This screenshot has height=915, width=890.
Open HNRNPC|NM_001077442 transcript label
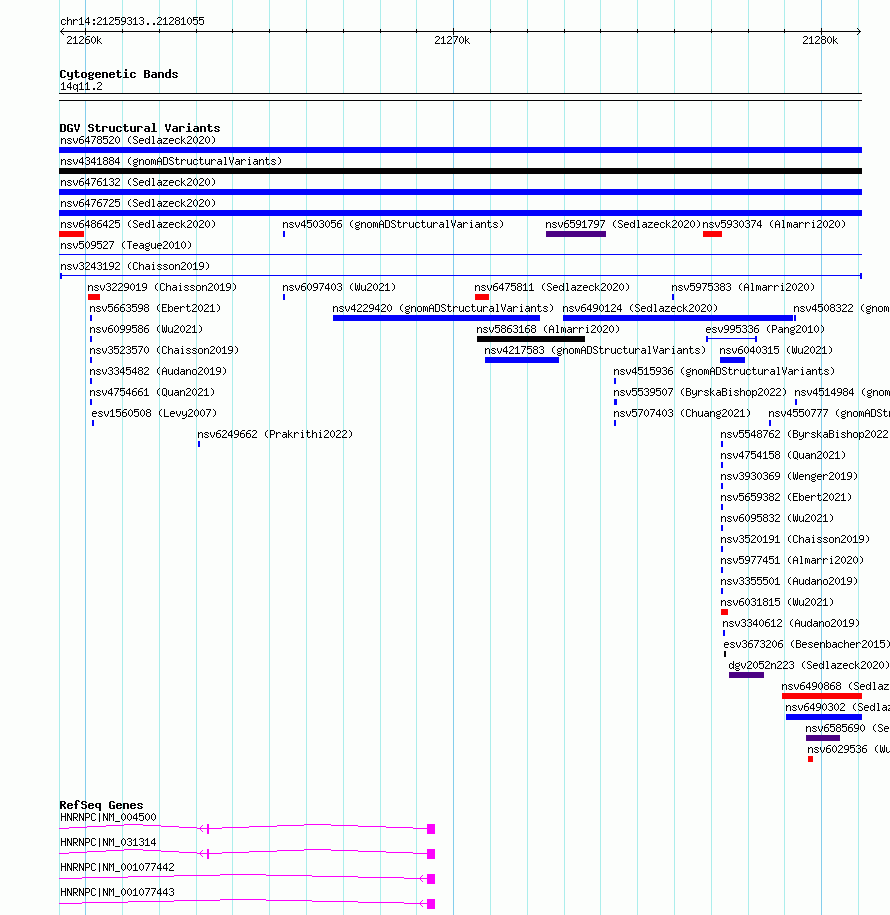[x=117, y=867]
